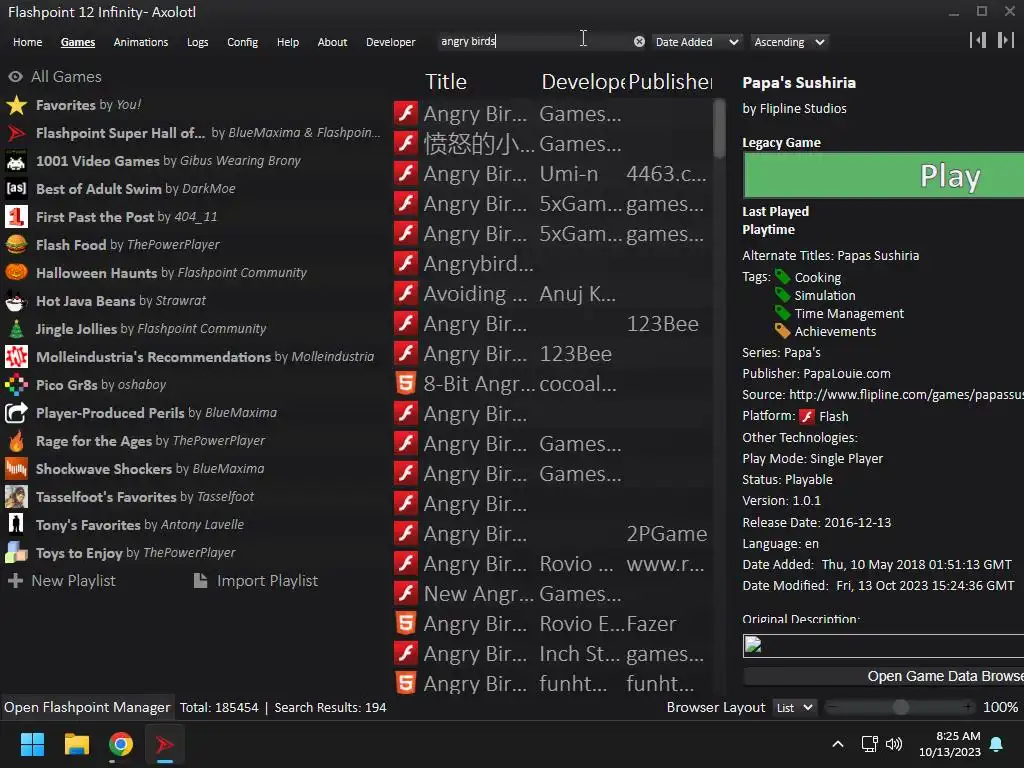Select the 1001 Video Games playlist icon
The height and width of the screenshot is (768, 1024).
coord(16,161)
